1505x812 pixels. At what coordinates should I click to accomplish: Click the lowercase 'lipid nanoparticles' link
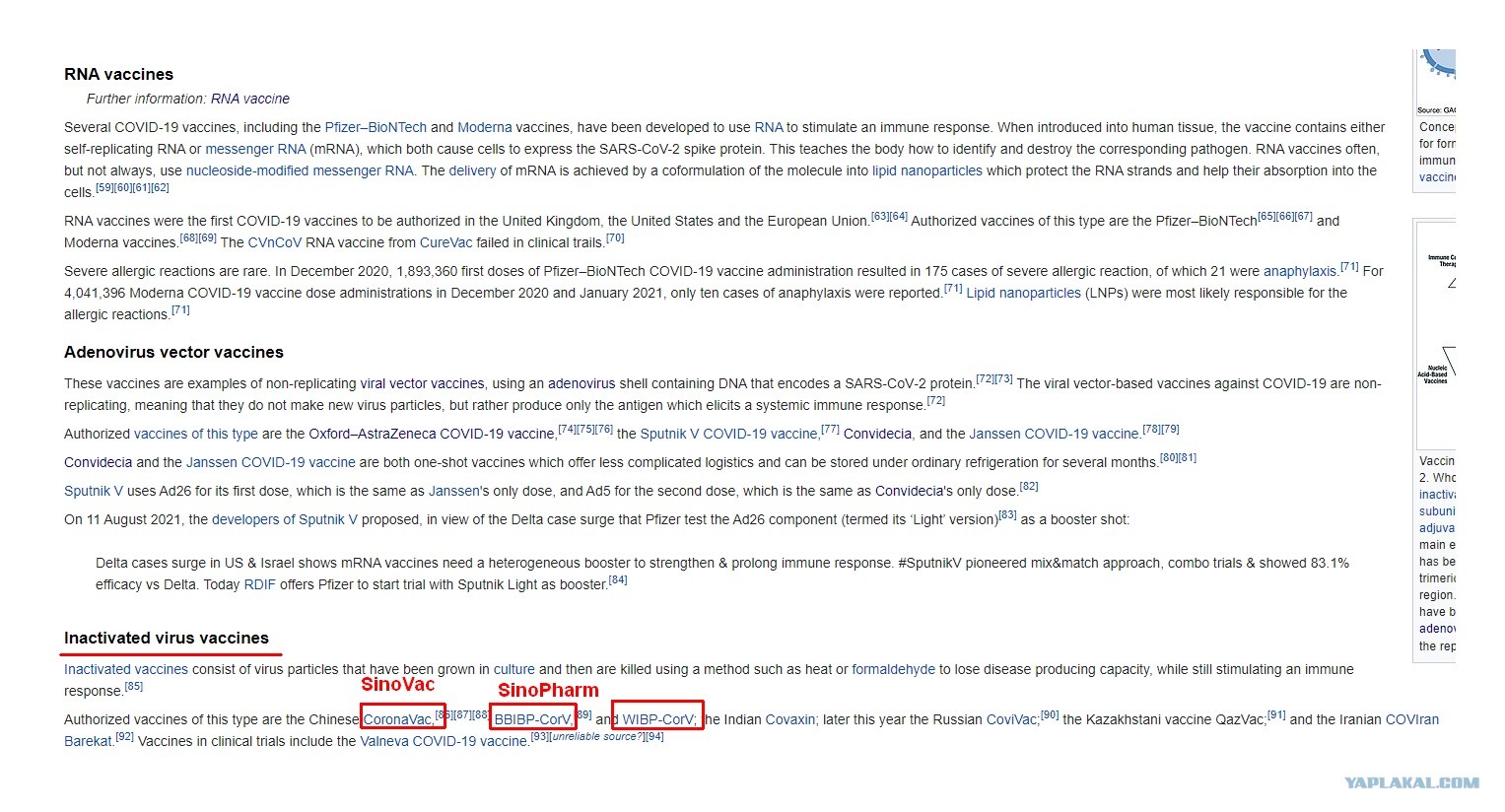pos(927,170)
